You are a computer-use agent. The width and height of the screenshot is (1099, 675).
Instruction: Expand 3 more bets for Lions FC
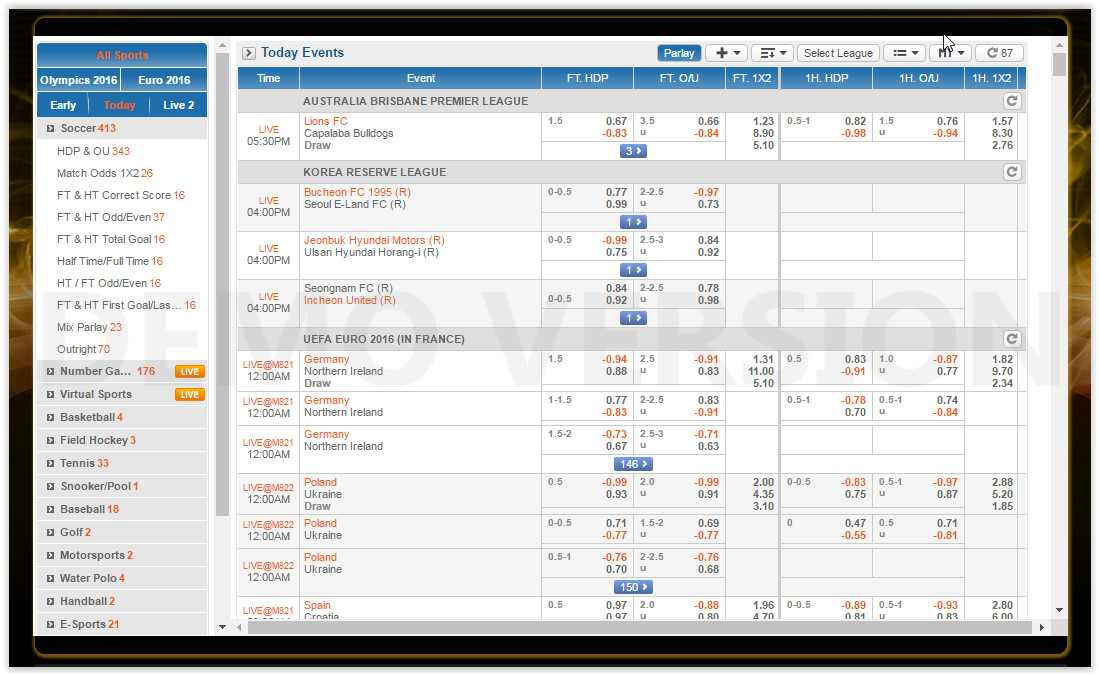(633, 151)
